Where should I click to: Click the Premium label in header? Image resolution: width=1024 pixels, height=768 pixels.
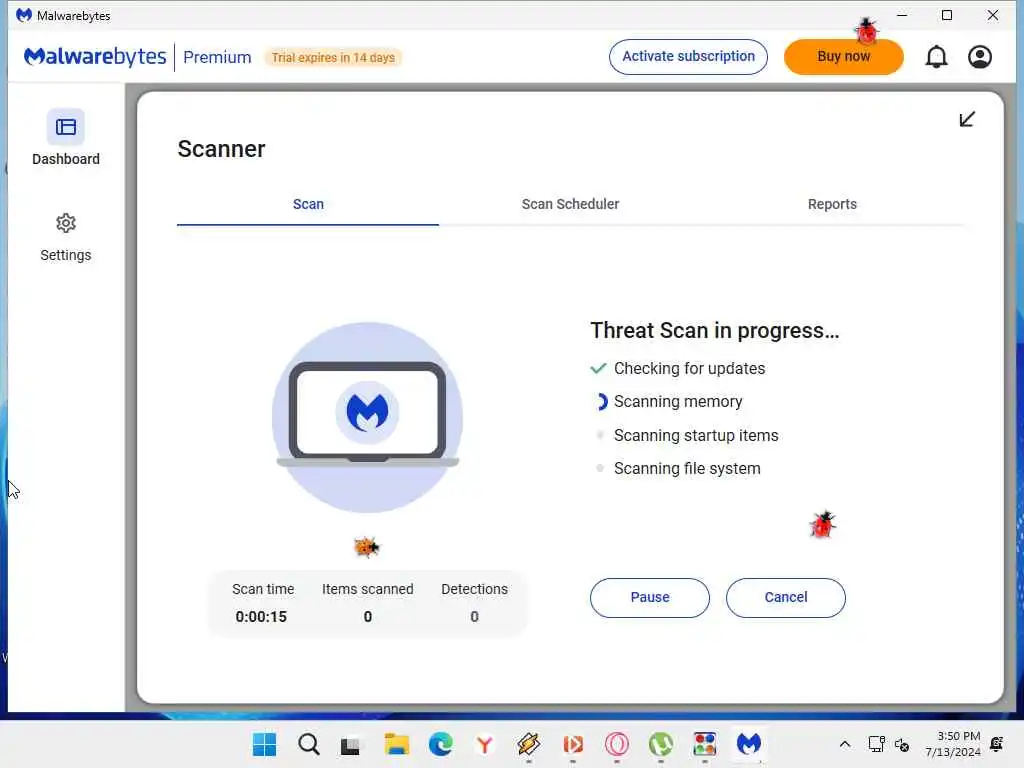coord(217,57)
